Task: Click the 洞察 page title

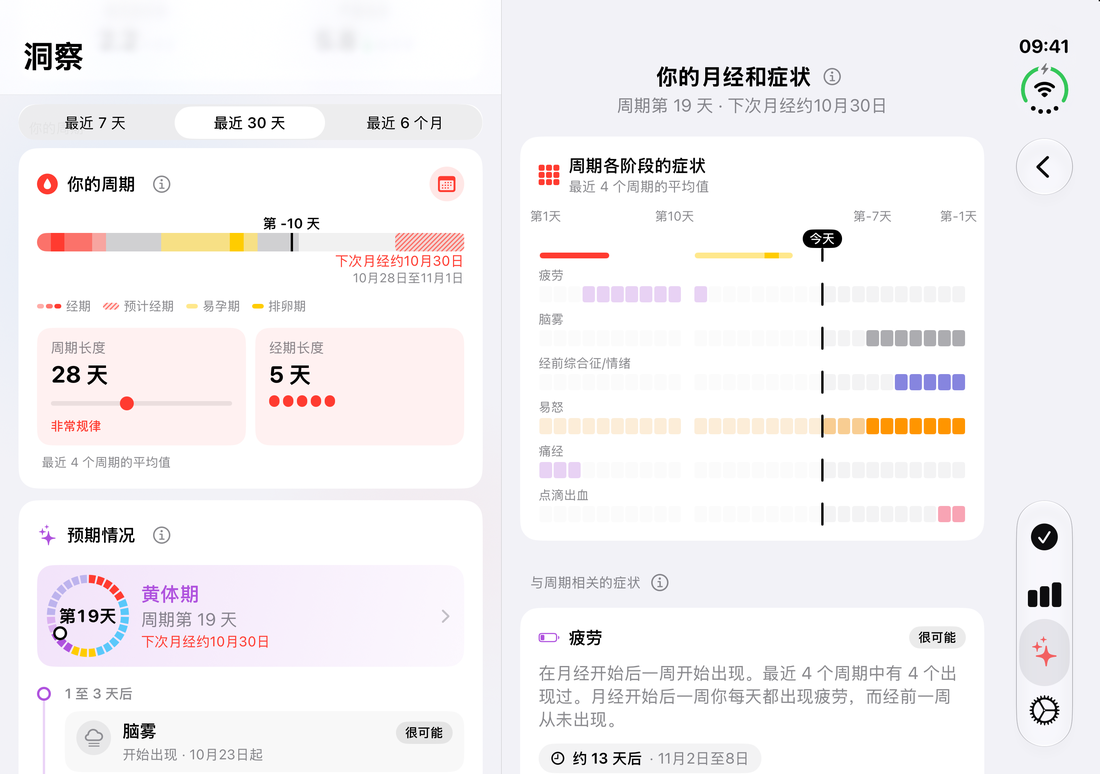Action: (x=53, y=57)
